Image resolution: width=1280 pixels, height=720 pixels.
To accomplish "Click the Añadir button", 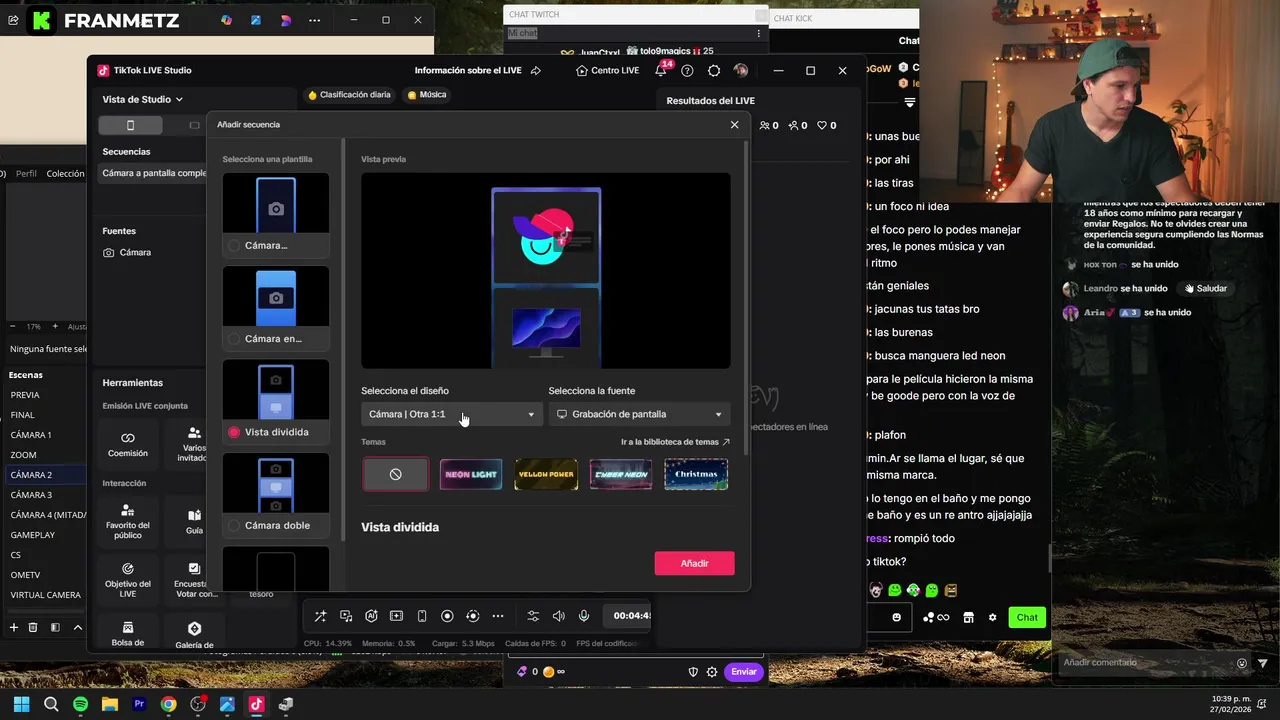I will point(694,563).
